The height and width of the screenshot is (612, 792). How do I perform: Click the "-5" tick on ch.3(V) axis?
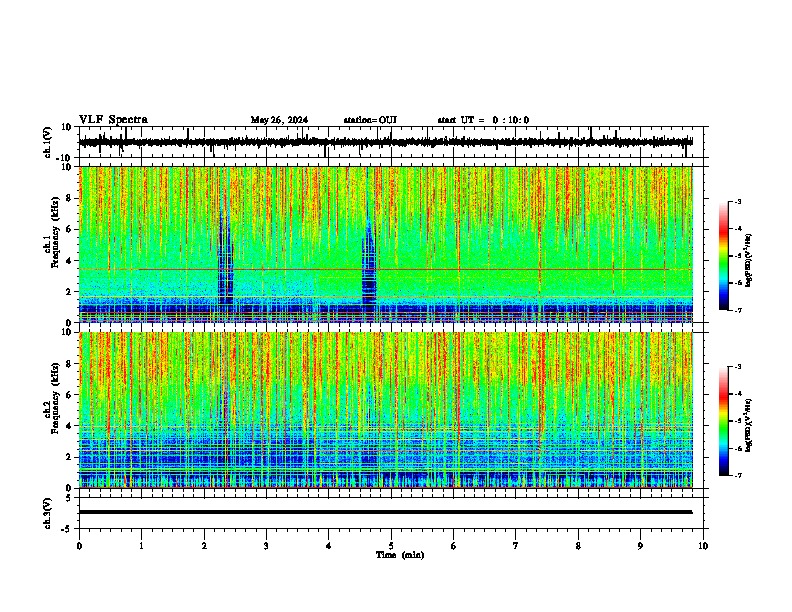tap(68, 528)
